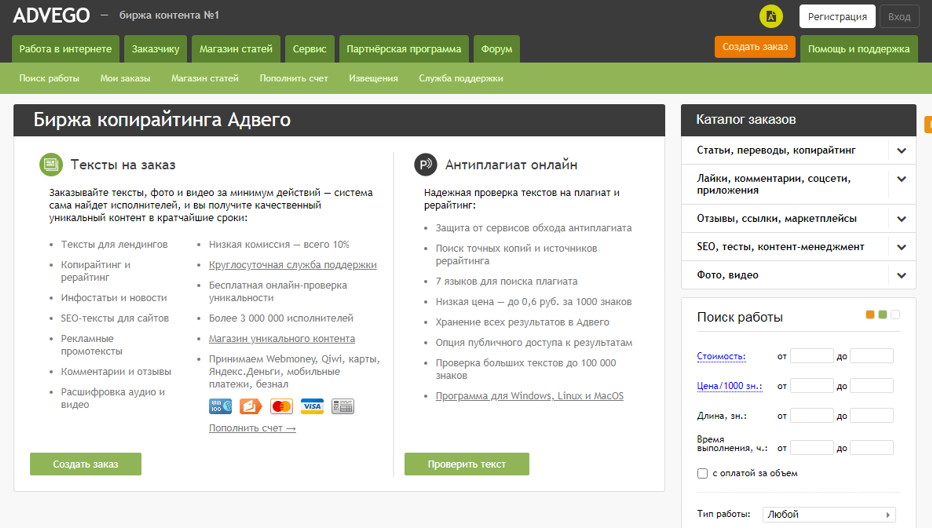Viewport: 932px width, 532px height.
Task: Expand «Фото, видео» category chevron
Action: coord(902,275)
